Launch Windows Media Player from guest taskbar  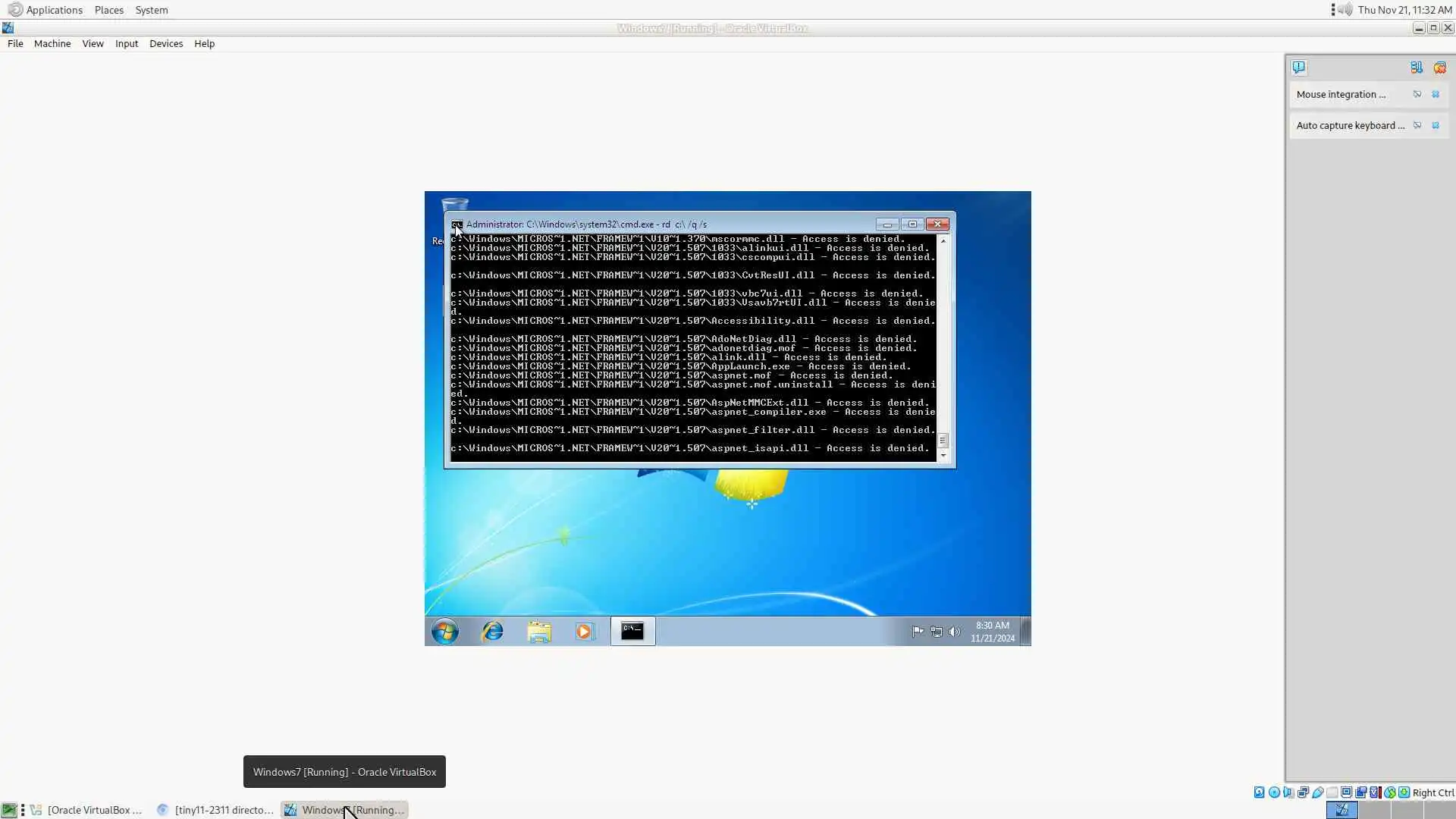(584, 631)
